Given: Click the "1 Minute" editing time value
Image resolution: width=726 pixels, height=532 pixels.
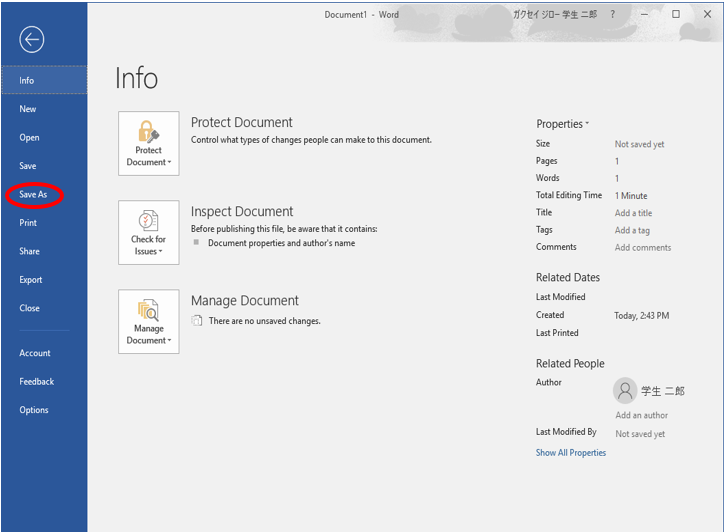Looking at the screenshot, I should (631, 196).
